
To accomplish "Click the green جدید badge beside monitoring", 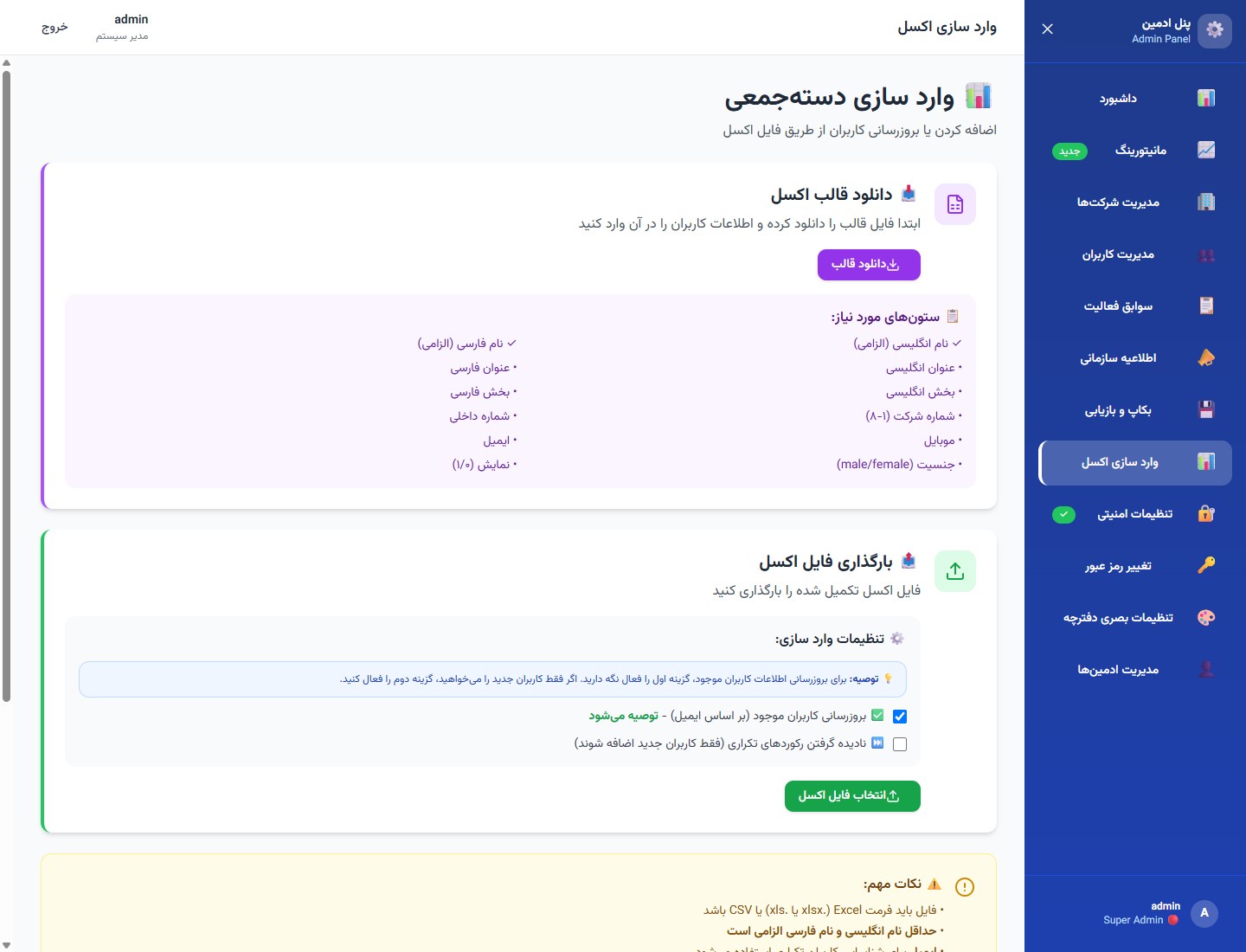I will (1070, 151).
